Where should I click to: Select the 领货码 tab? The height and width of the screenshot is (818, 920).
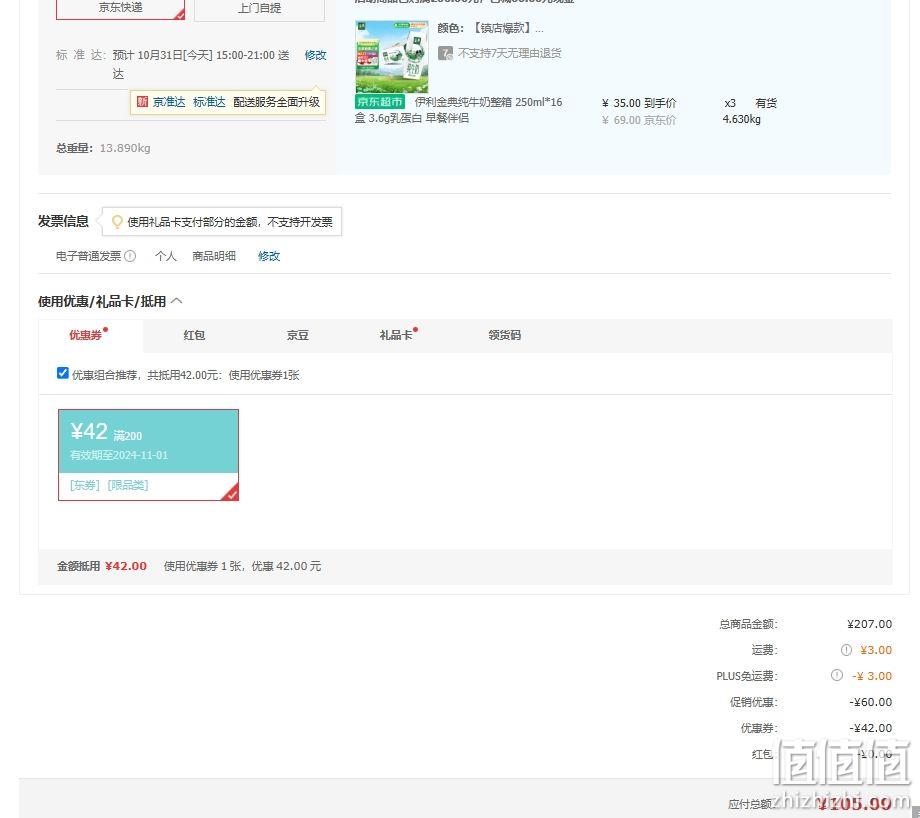coord(505,335)
